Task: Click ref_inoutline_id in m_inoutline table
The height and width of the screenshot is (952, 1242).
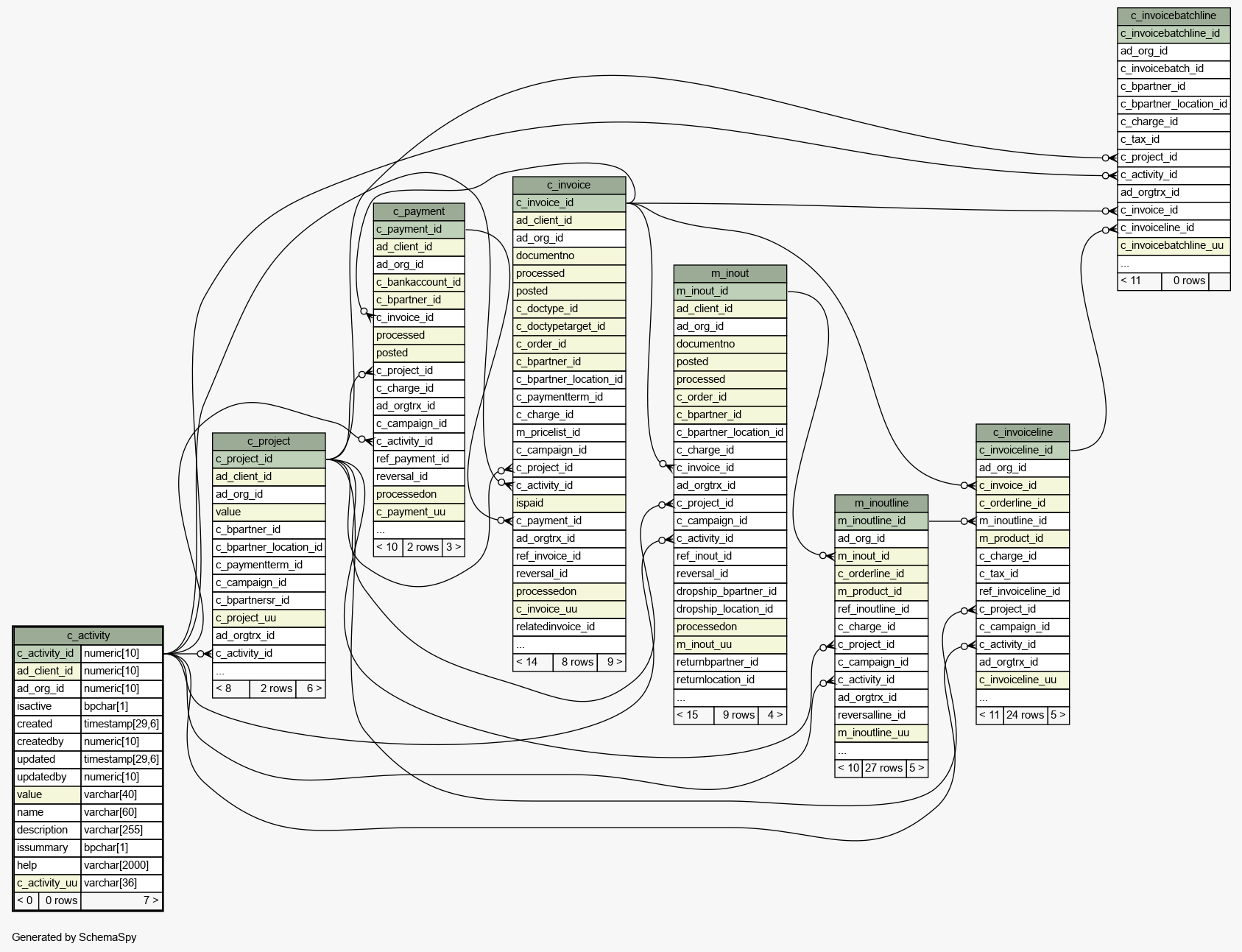Action: coord(881,609)
